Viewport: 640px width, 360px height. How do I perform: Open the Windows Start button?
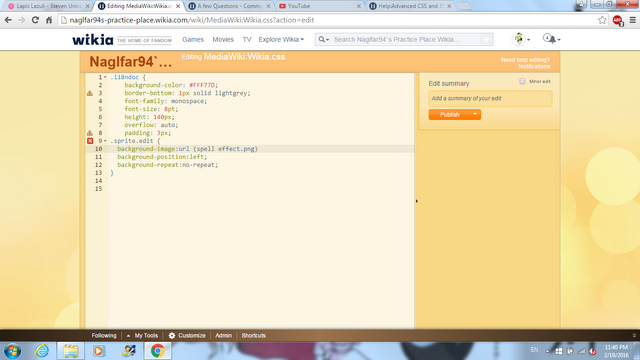12,351
